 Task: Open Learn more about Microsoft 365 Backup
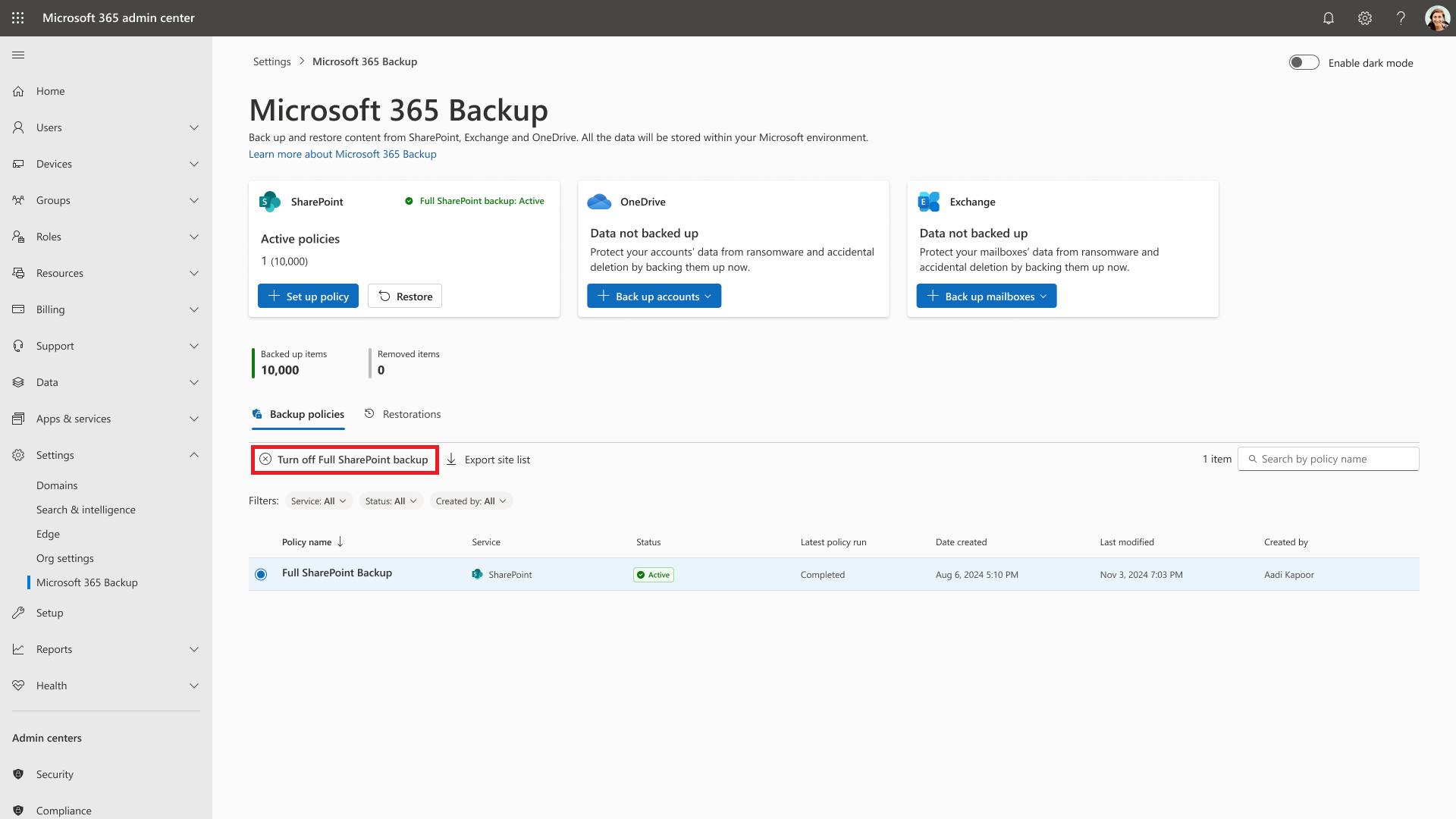point(343,154)
